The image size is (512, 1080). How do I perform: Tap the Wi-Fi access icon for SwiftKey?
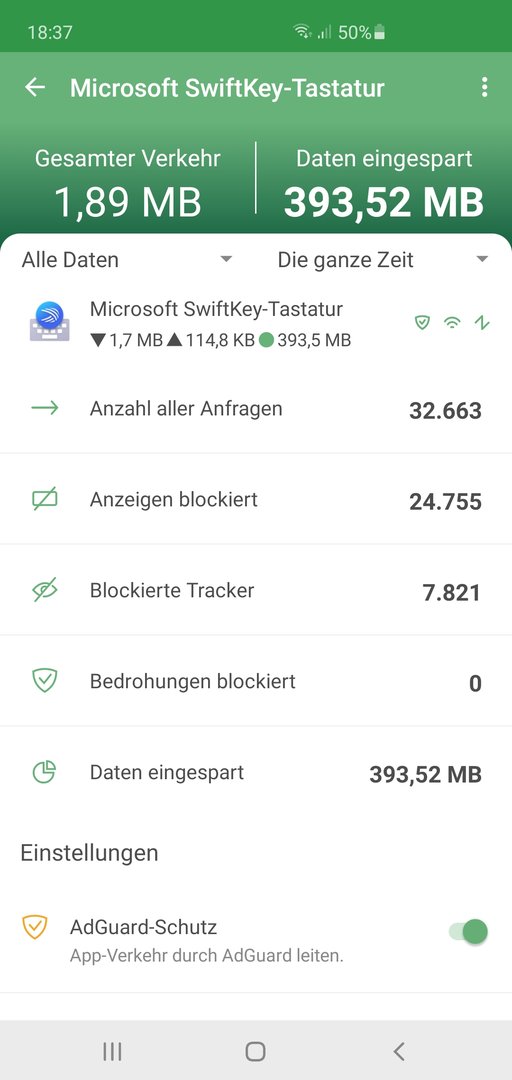(x=452, y=322)
